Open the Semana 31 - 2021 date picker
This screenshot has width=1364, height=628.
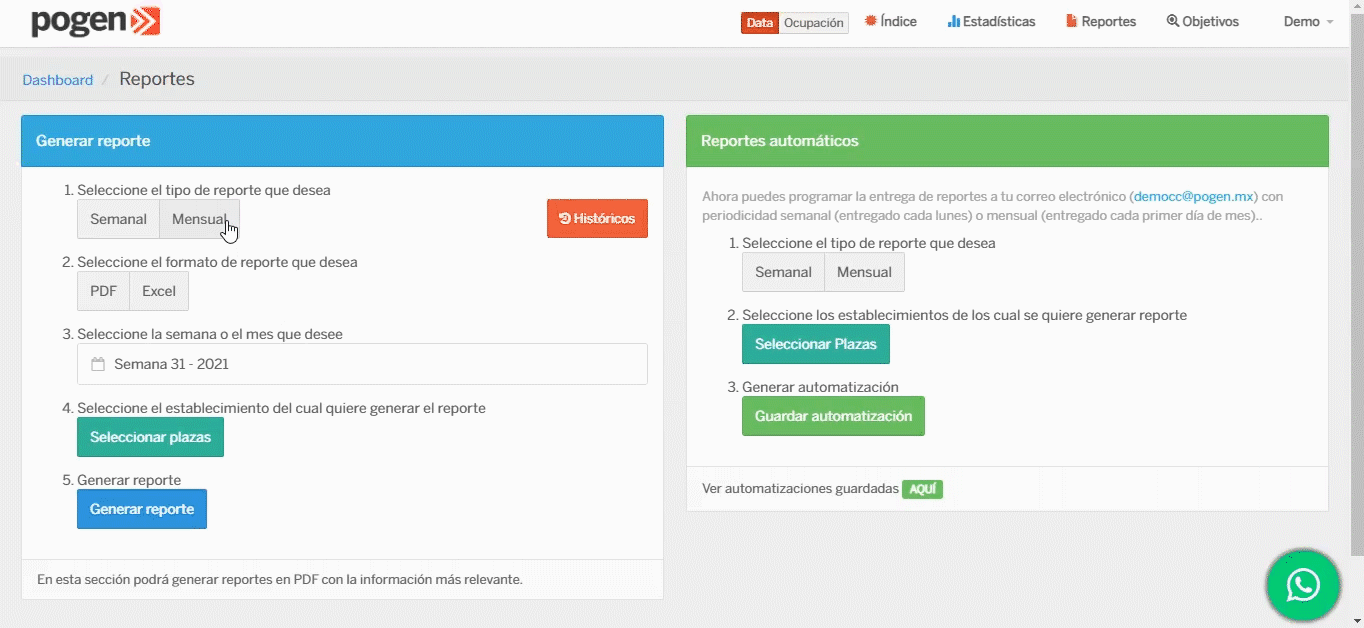coord(362,365)
